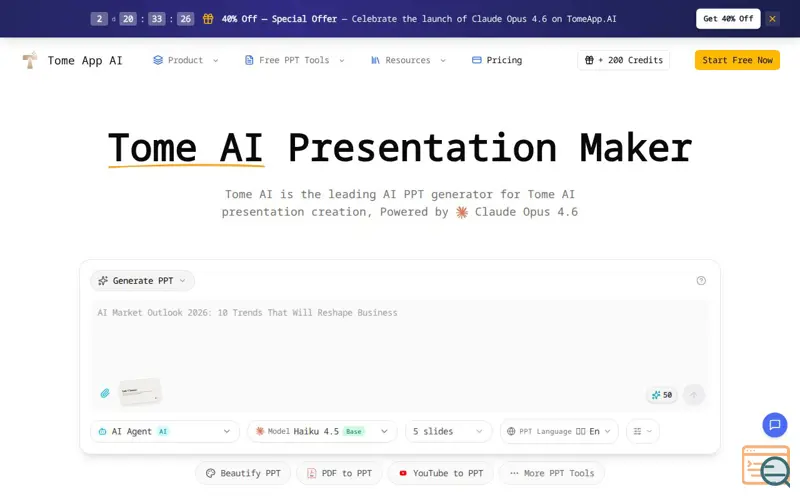The height and width of the screenshot is (500, 800).
Task: Click Start Free Now button
Action: (737, 60)
